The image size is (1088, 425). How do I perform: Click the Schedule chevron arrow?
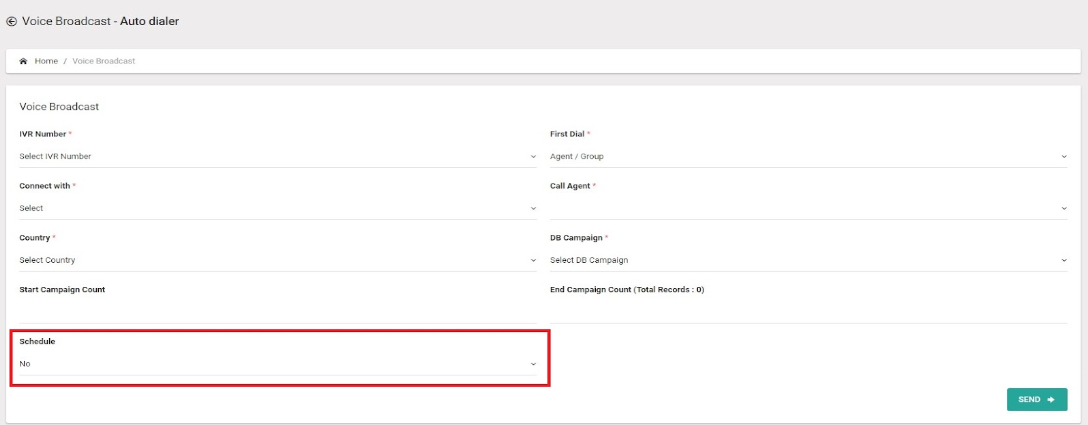tap(533, 364)
